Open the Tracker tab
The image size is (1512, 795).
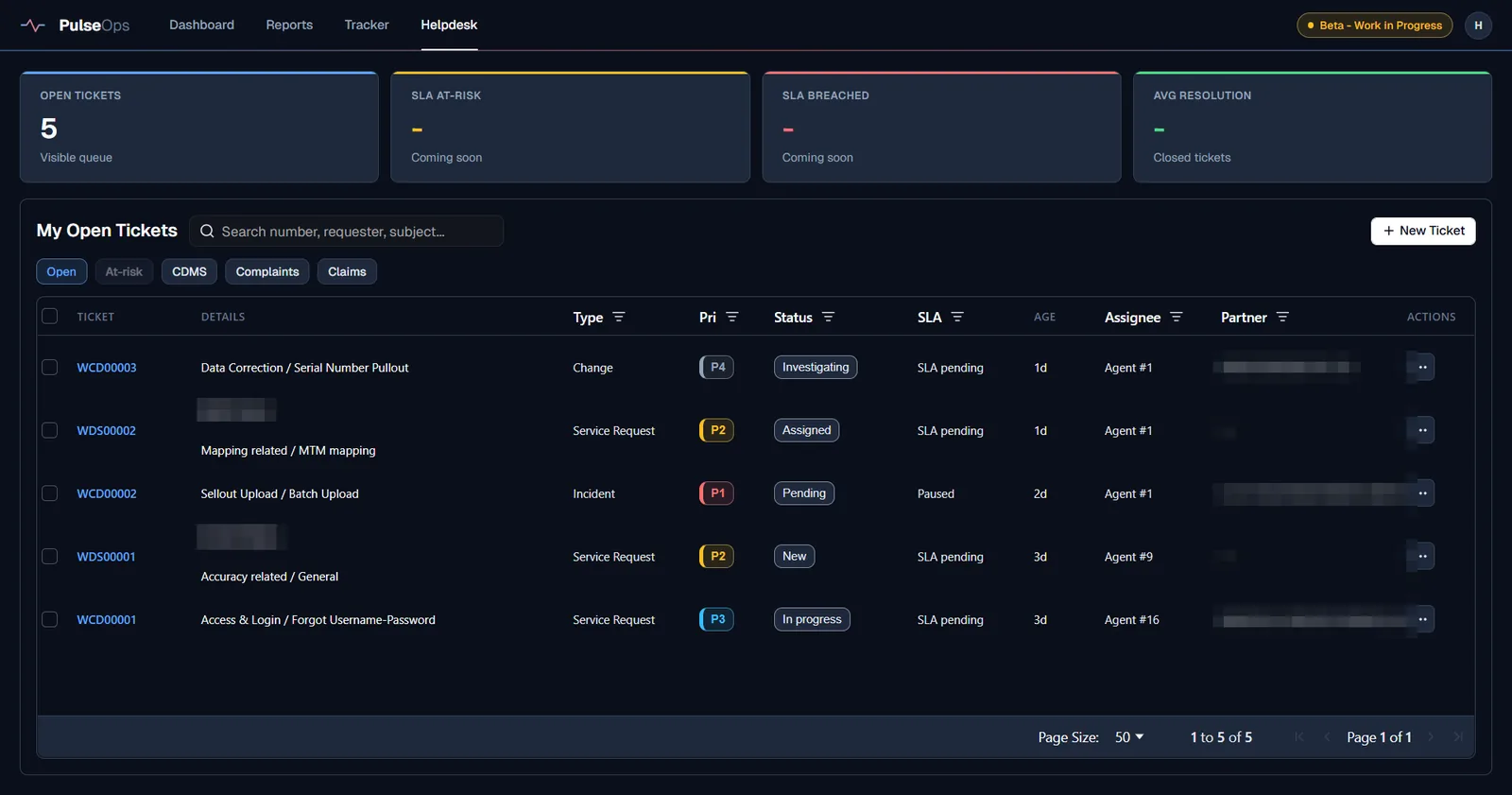click(x=367, y=25)
